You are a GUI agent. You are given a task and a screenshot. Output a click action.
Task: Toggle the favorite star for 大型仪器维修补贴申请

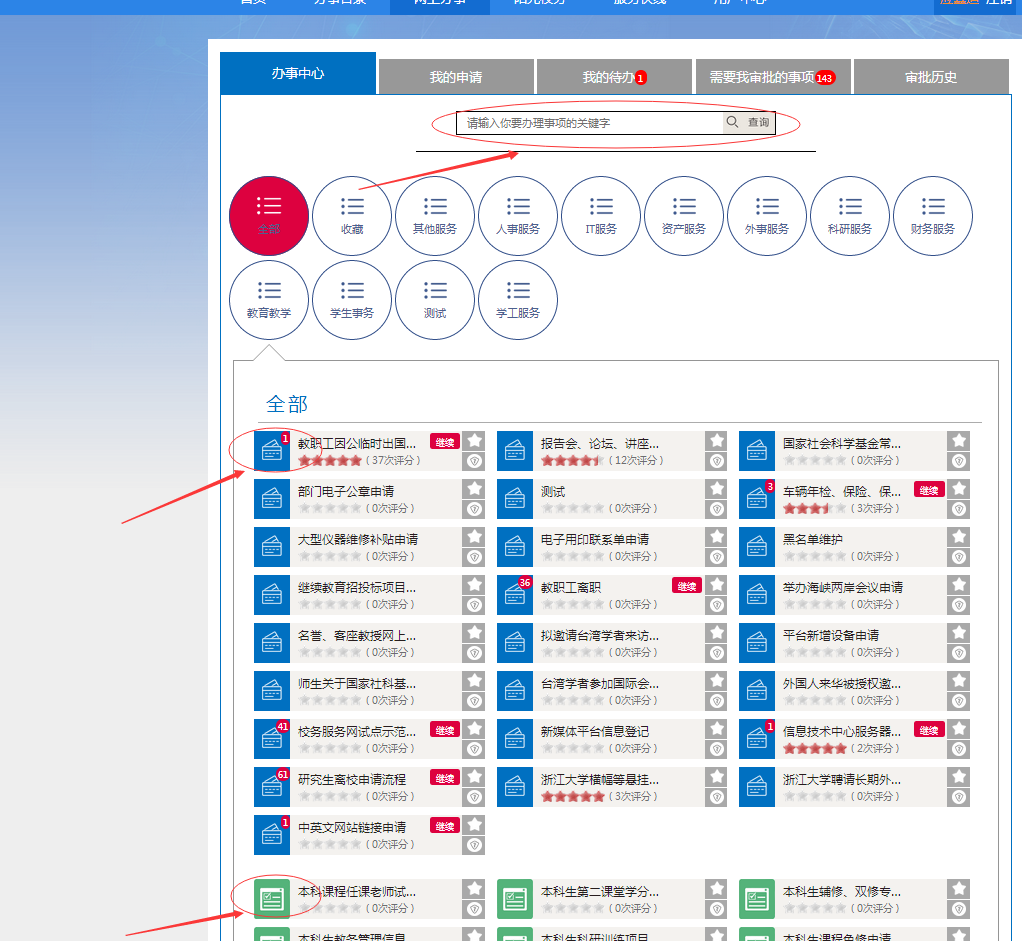tap(474, 536)
